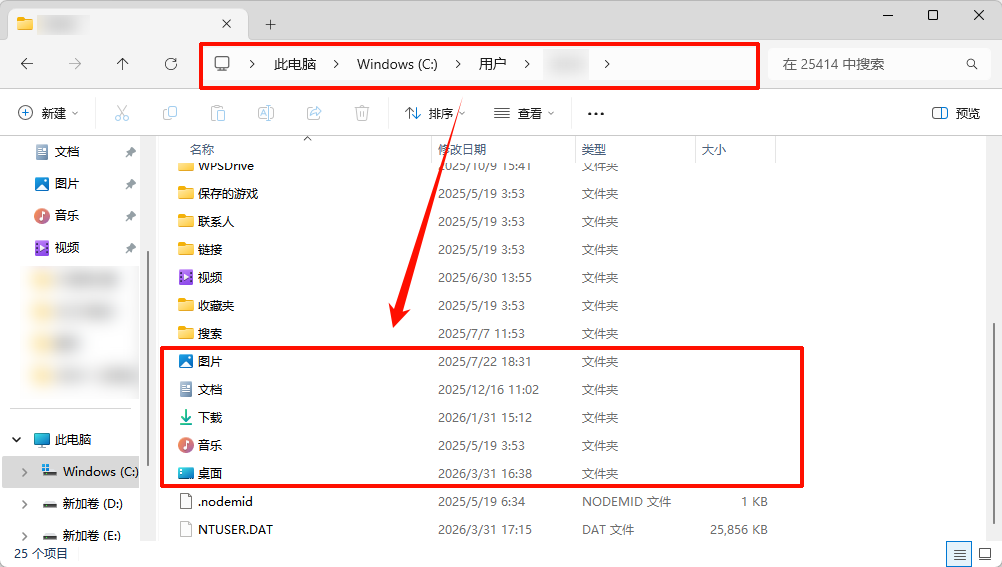Open the 新建 dropdown menu

[48, 114]
